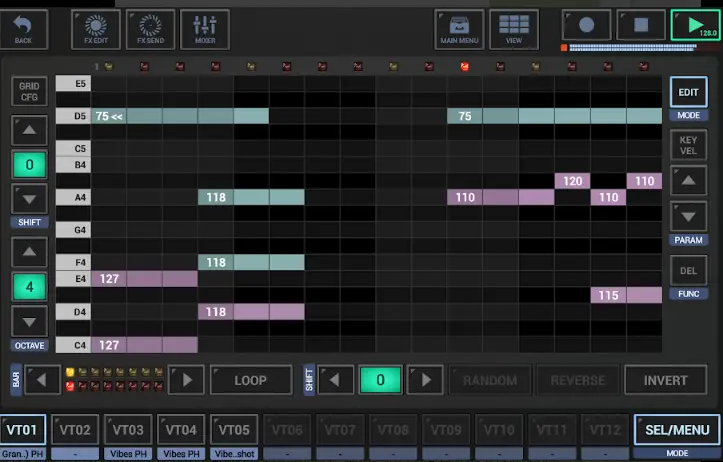Select the C4 note with velocity 127
This screenshot has width=723, height=462.
pyautogui.click(x=144, y=345)
